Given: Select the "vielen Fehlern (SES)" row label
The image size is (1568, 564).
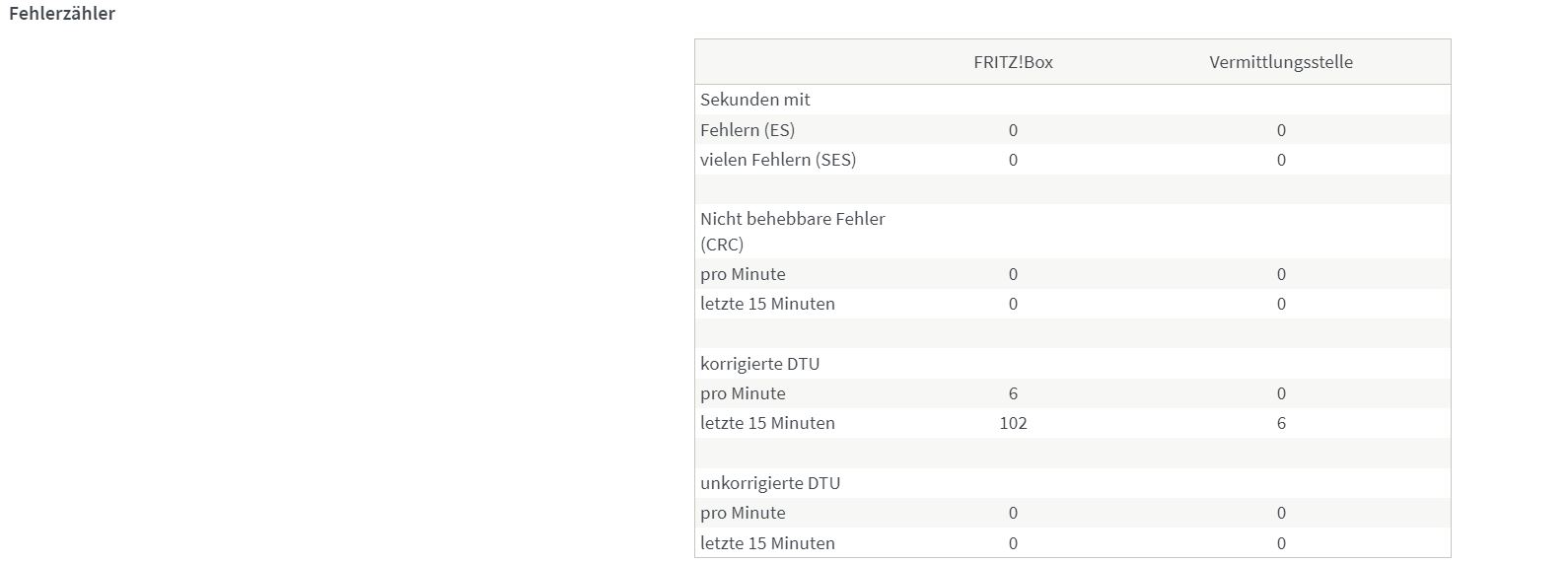Looking at the screenshot, I should (x=778, y=160).
